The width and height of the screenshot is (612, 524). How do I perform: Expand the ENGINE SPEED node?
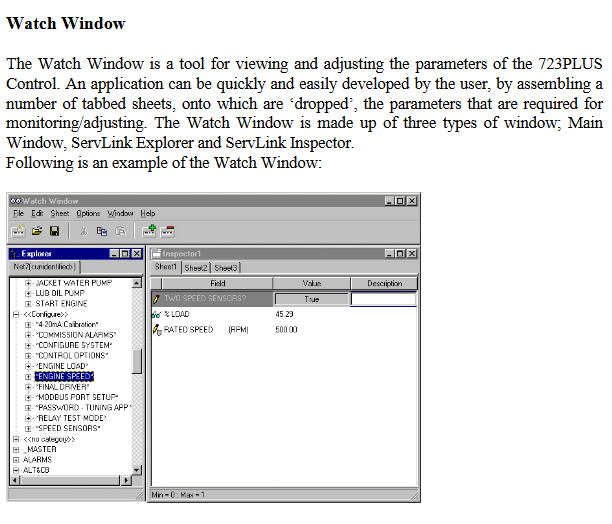coord(28,377)
